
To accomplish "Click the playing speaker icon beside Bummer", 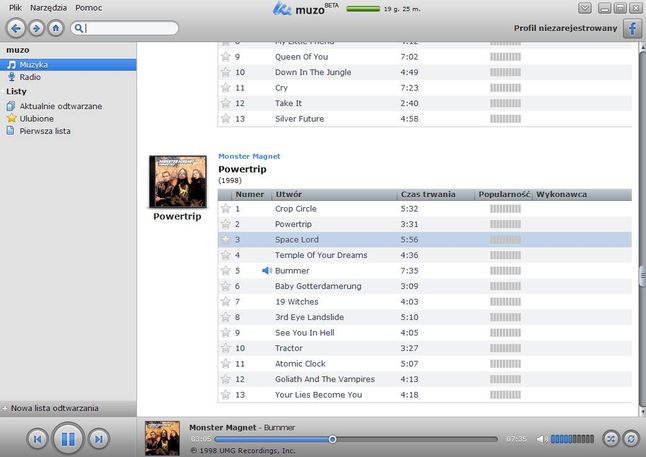I will point(267,271).
